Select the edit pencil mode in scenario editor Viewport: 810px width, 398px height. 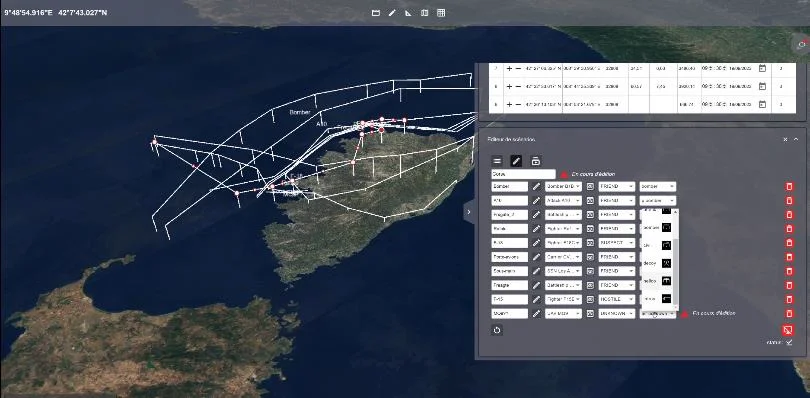point(516,161)
